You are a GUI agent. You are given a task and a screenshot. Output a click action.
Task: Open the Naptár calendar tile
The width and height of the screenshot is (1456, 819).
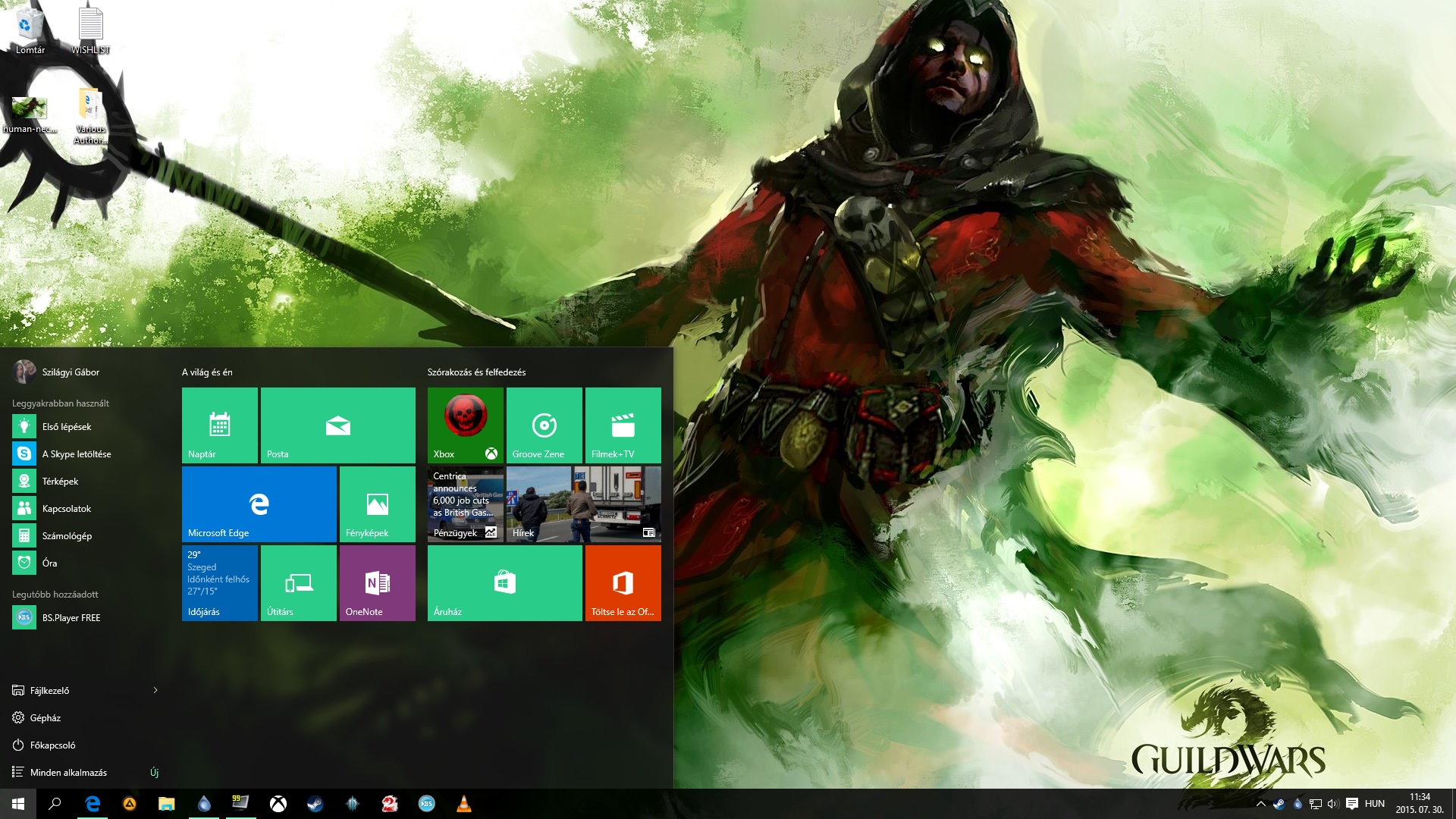(220, 425)
